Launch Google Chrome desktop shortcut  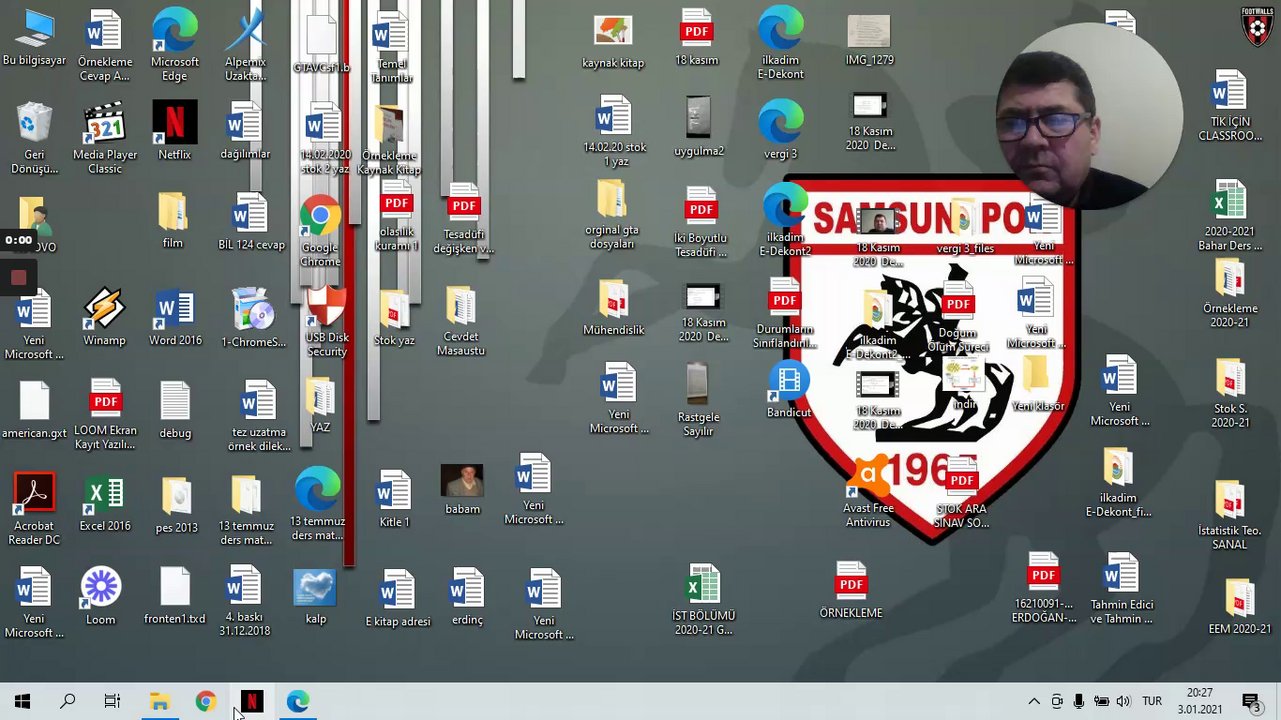point(320,232)
